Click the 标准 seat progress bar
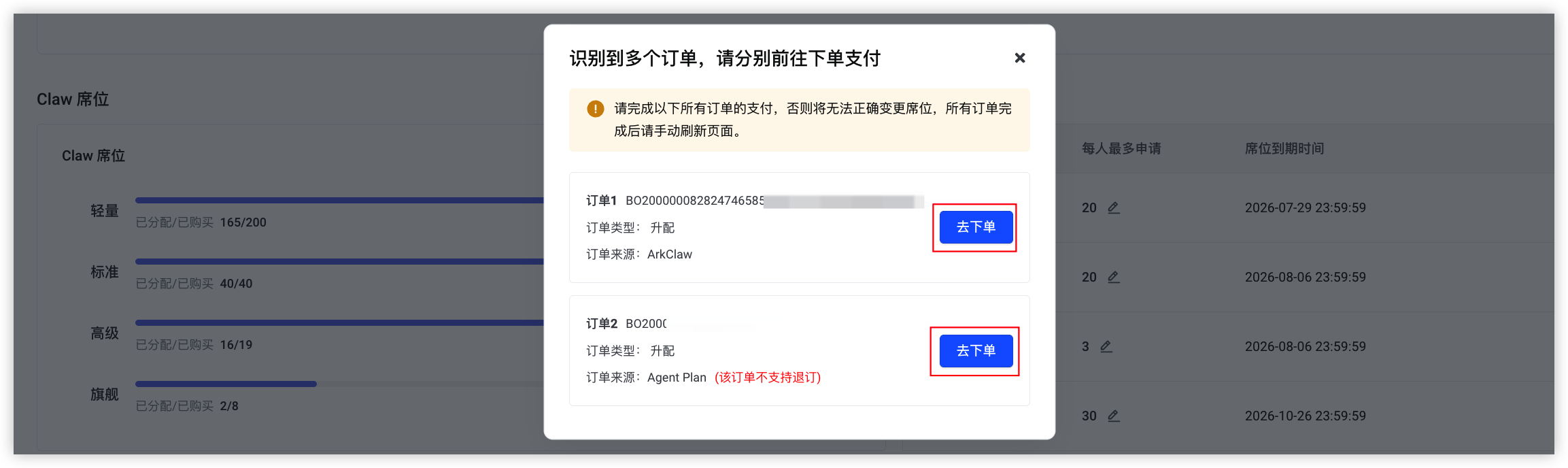 pos(339,261)
